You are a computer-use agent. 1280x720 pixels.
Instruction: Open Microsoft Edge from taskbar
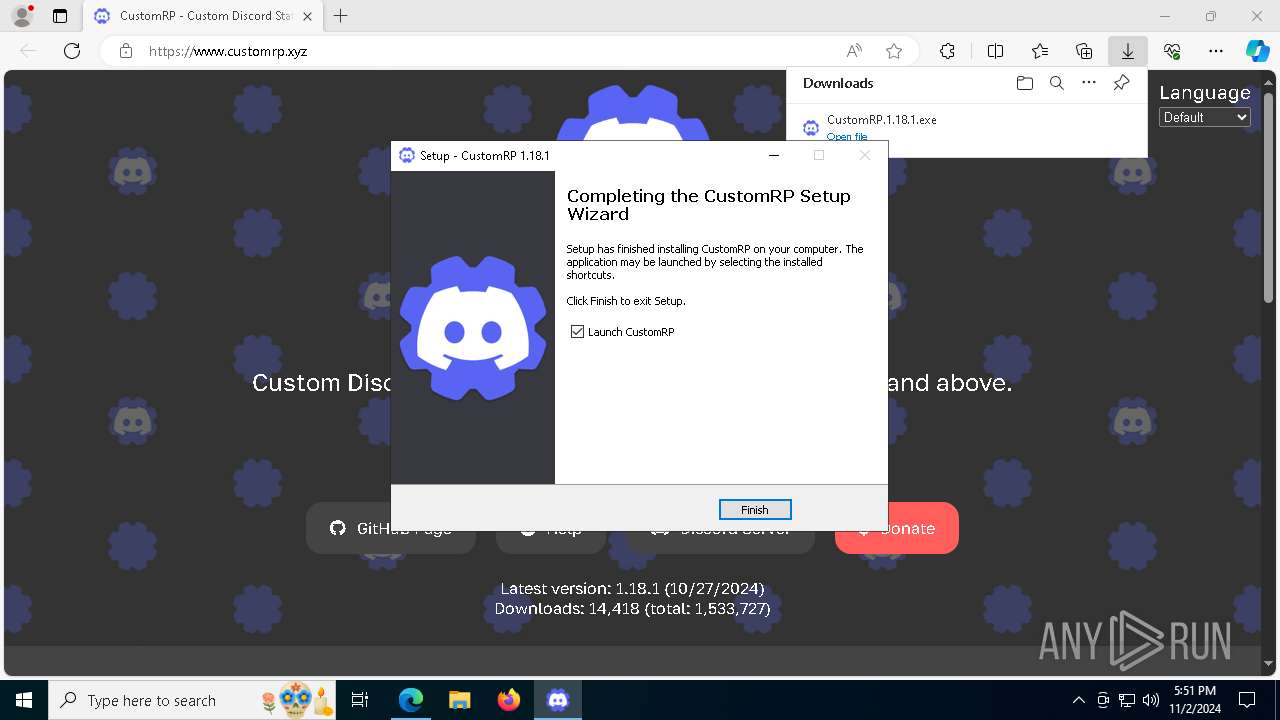(x=410, y=700)
